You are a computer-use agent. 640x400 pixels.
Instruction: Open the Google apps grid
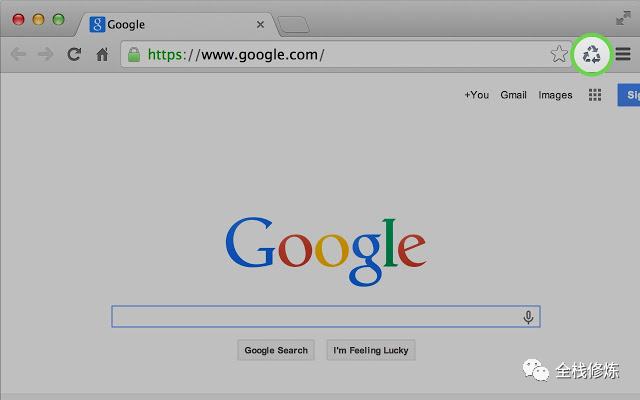click(x=595, y=95)
